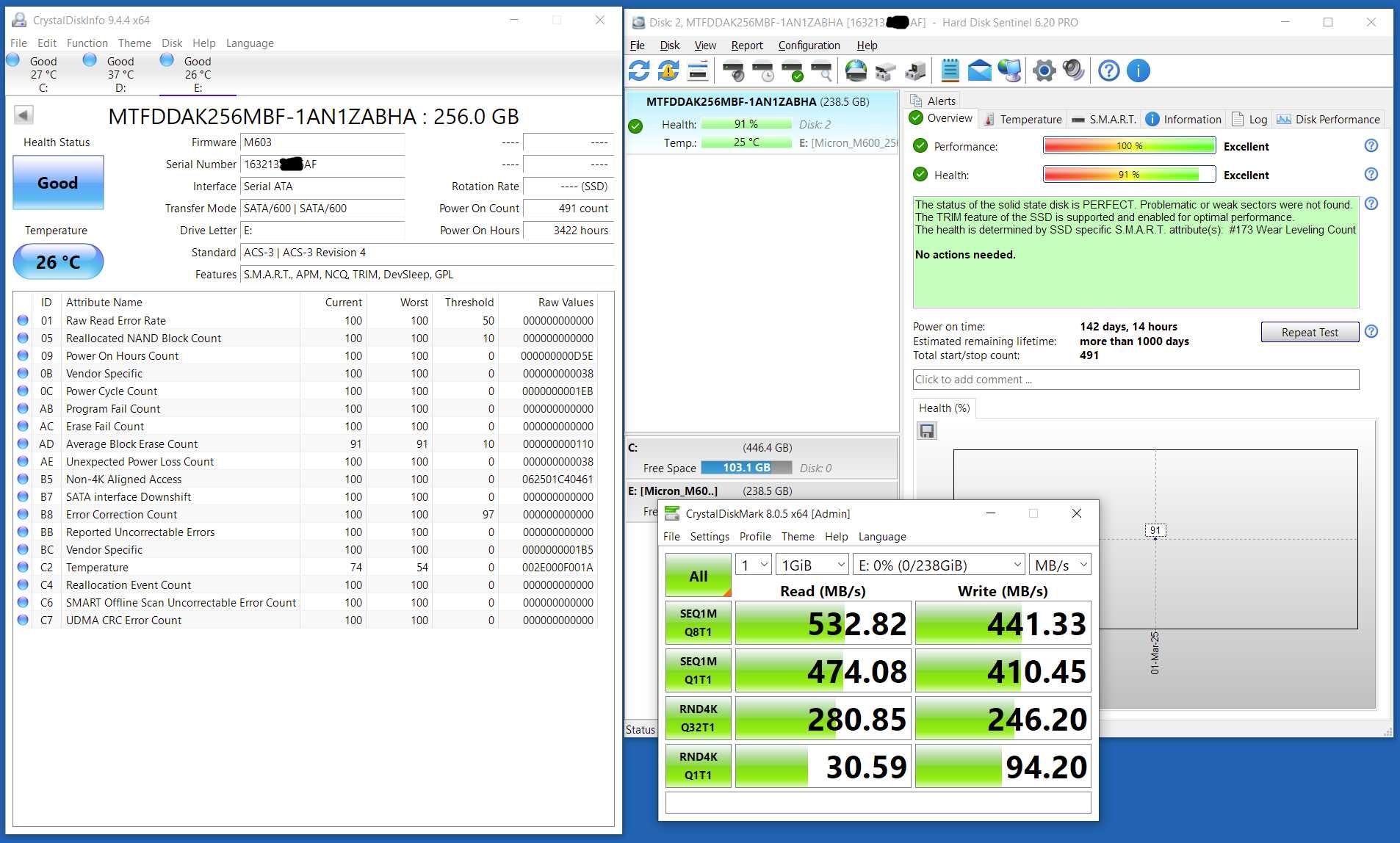Click the Good health status button
The image size is (1400, 843).
click(58, 182)
